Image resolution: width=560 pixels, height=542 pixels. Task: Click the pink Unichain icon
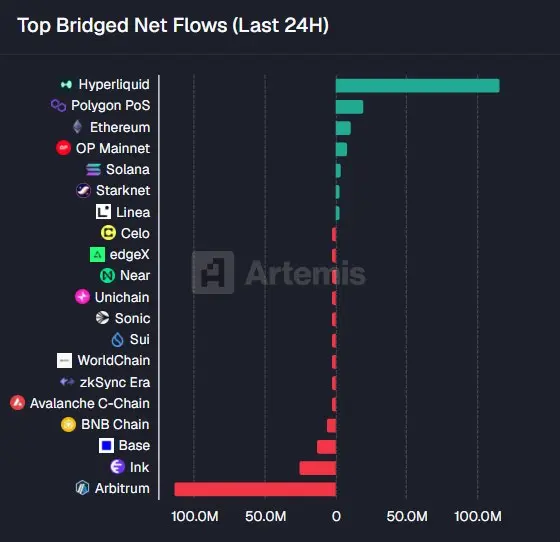pyautogui.click(x=82, y=297)
